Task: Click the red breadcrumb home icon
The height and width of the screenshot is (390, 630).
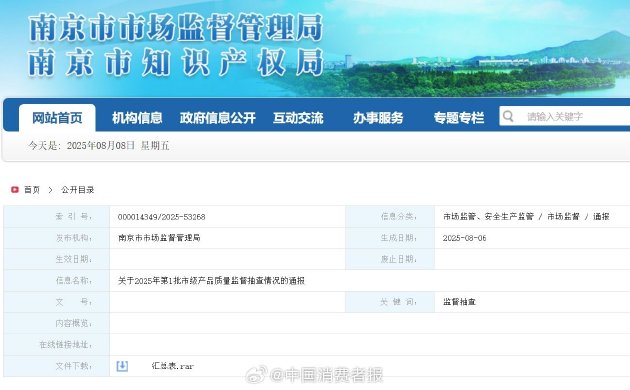Action: 15,190
